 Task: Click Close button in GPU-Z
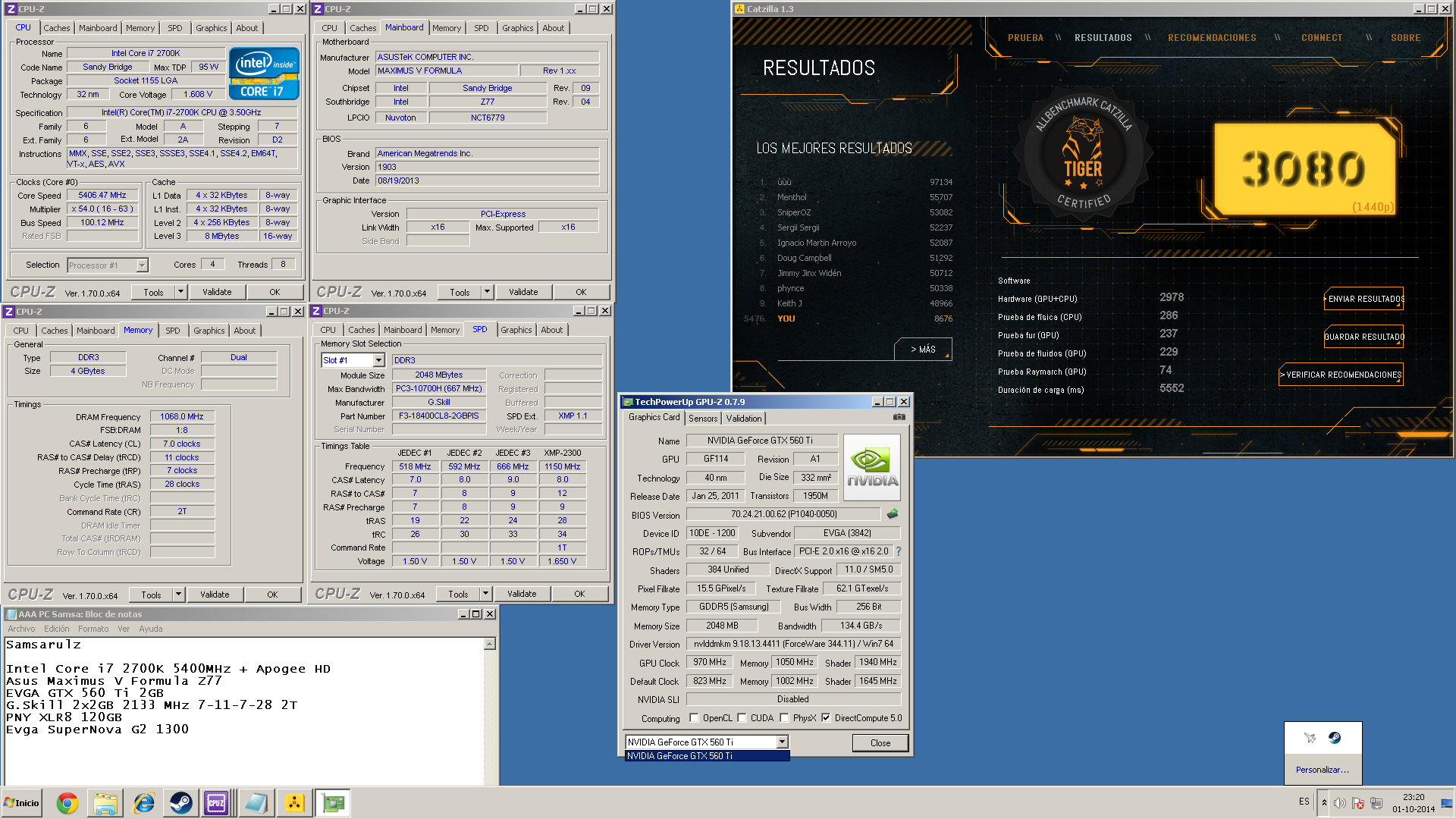coord(880,743)
